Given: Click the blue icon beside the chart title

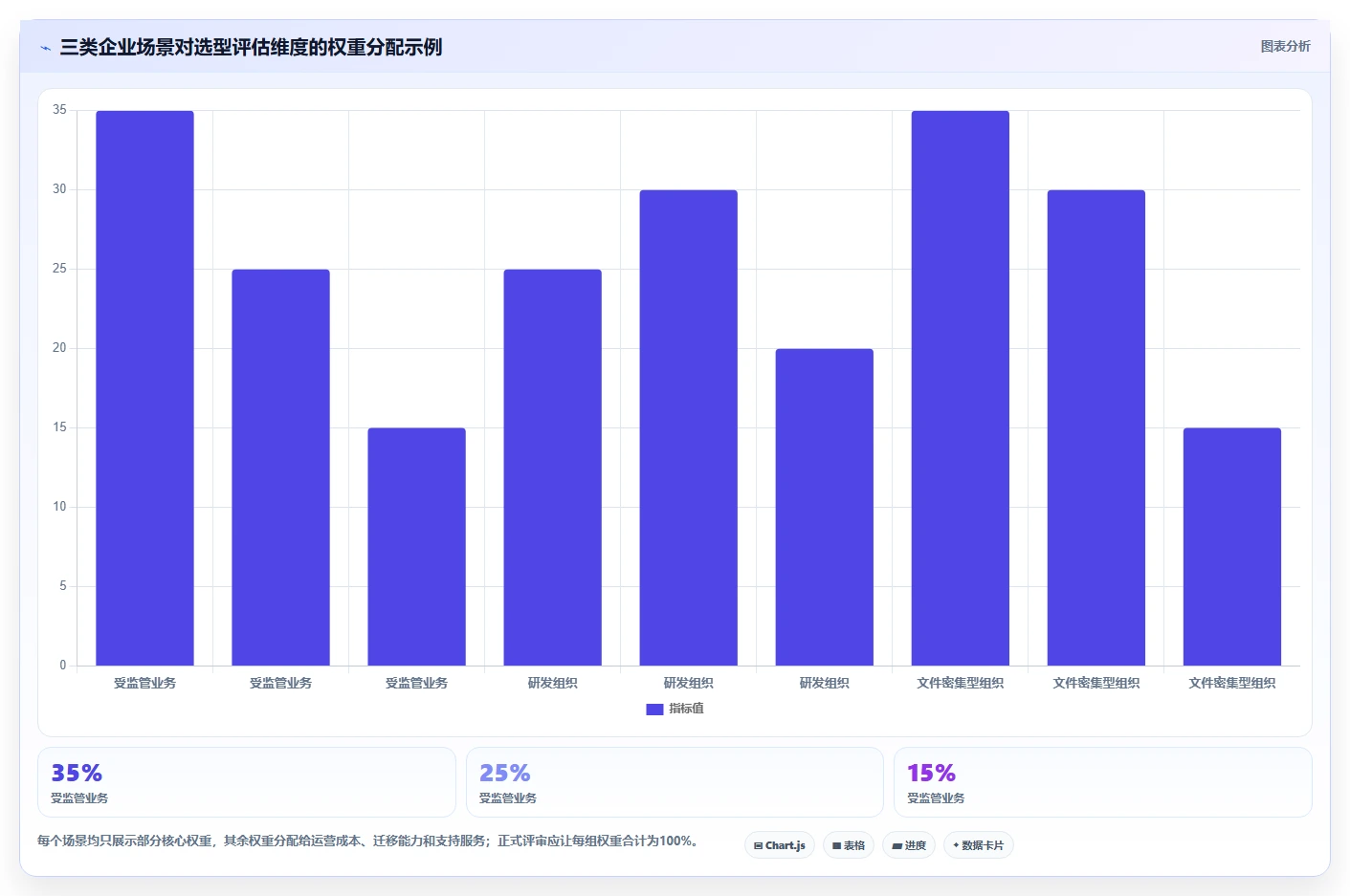Looking at the screenshot, I should tap(45, 48).
